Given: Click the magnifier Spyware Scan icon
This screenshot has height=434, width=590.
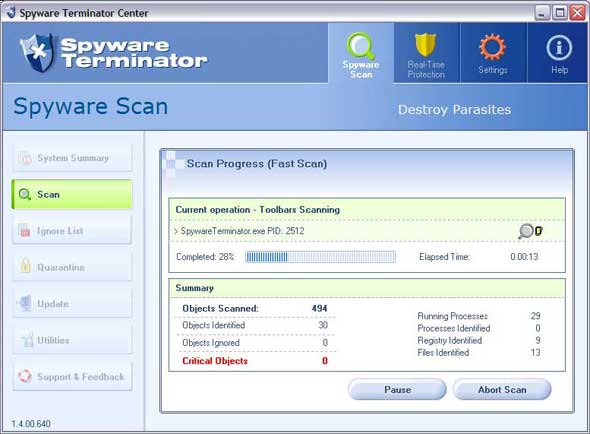Looking at the screenshot, I should (361, 46).
